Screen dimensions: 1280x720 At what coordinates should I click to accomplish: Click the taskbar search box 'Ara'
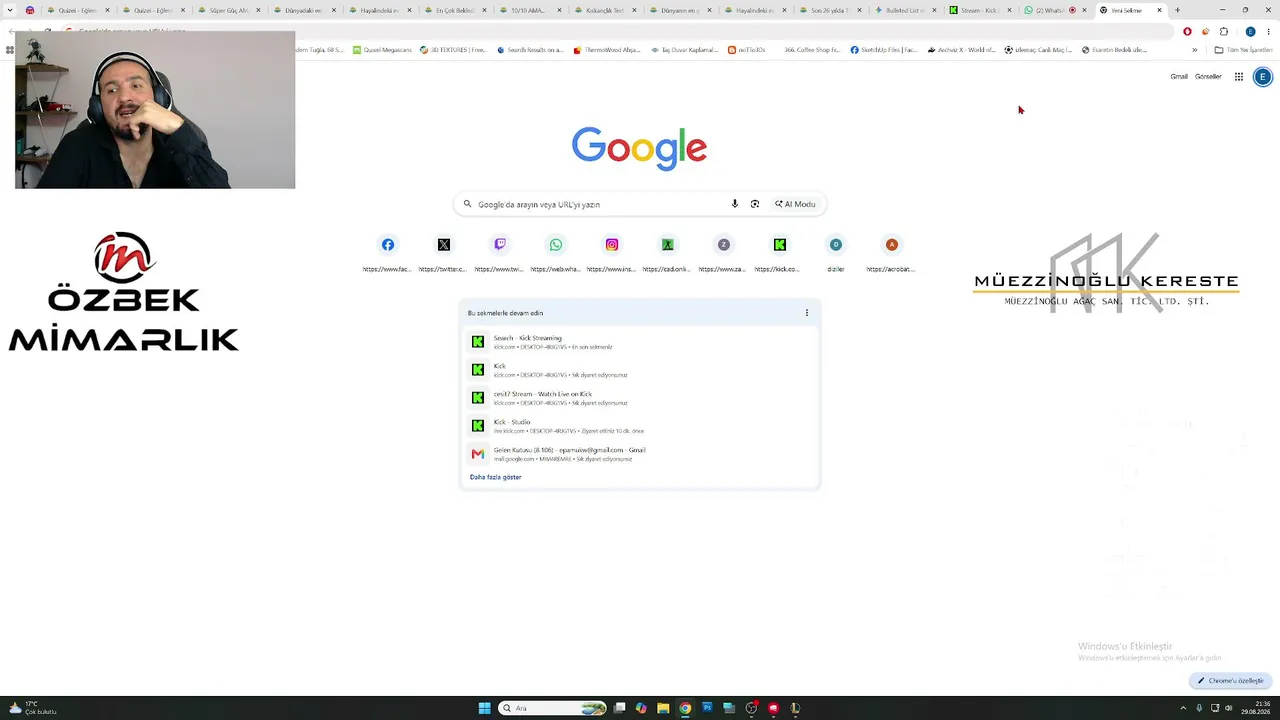(553, 708)
